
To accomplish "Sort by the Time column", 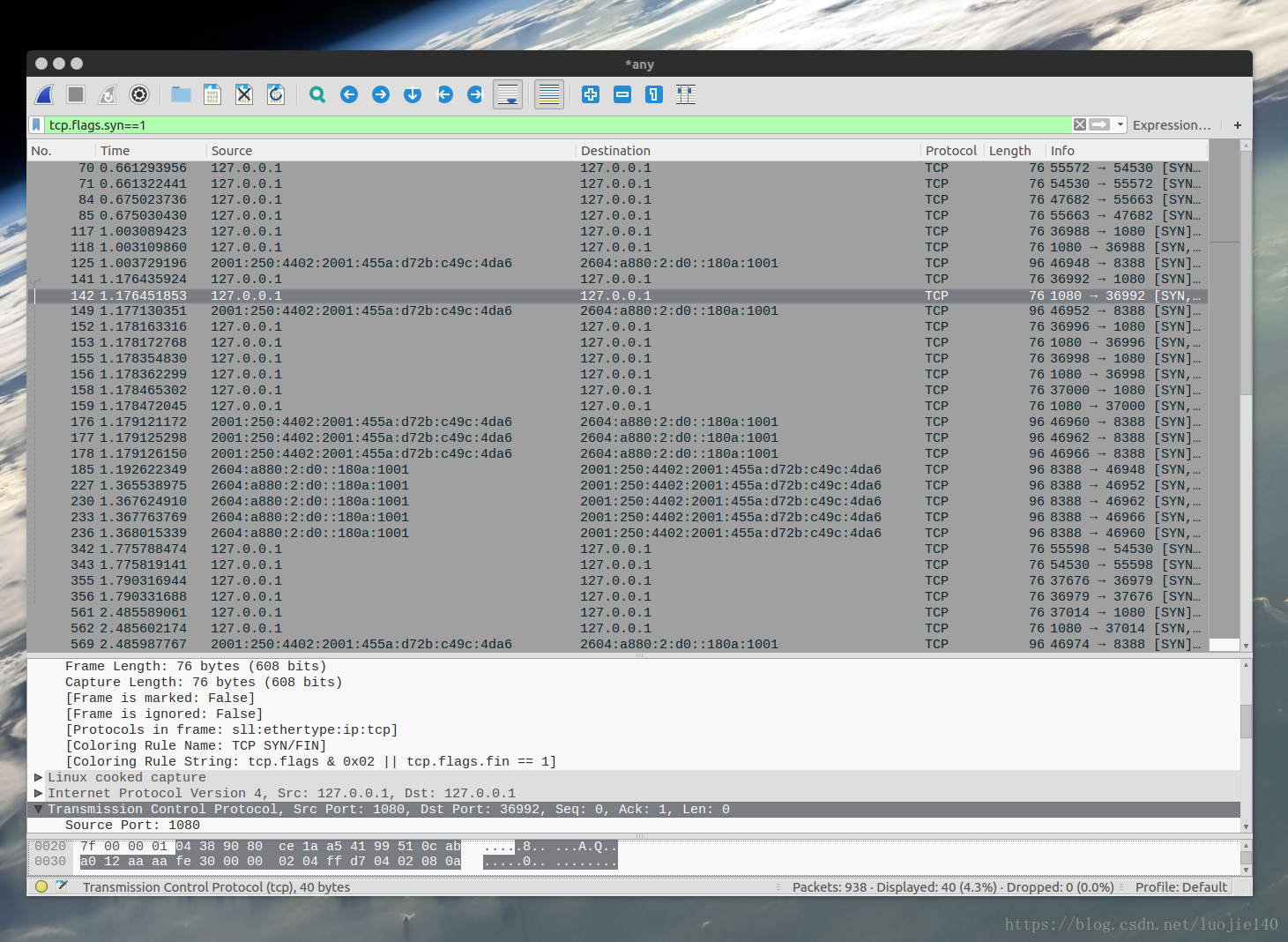I will tap(151, 151).
